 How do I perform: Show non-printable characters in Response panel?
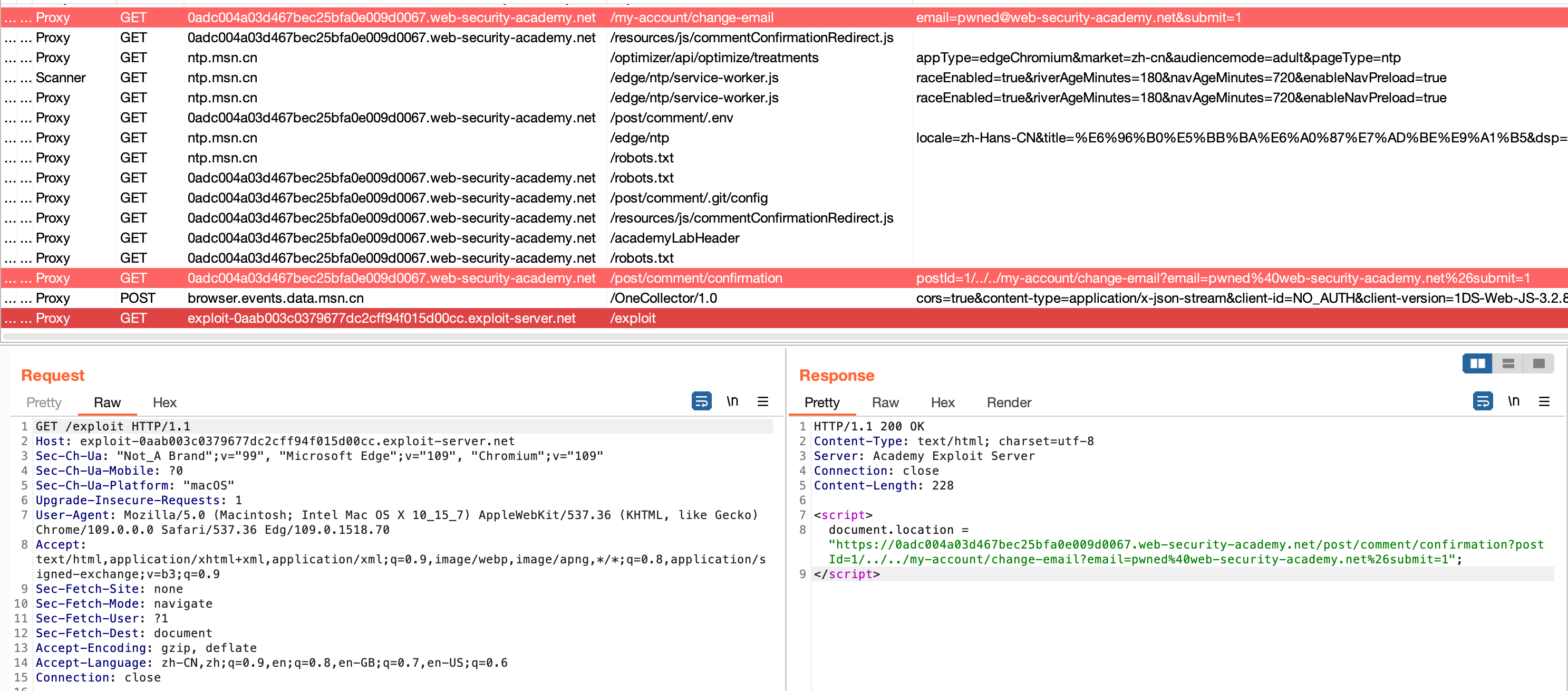pos(1513,401)
